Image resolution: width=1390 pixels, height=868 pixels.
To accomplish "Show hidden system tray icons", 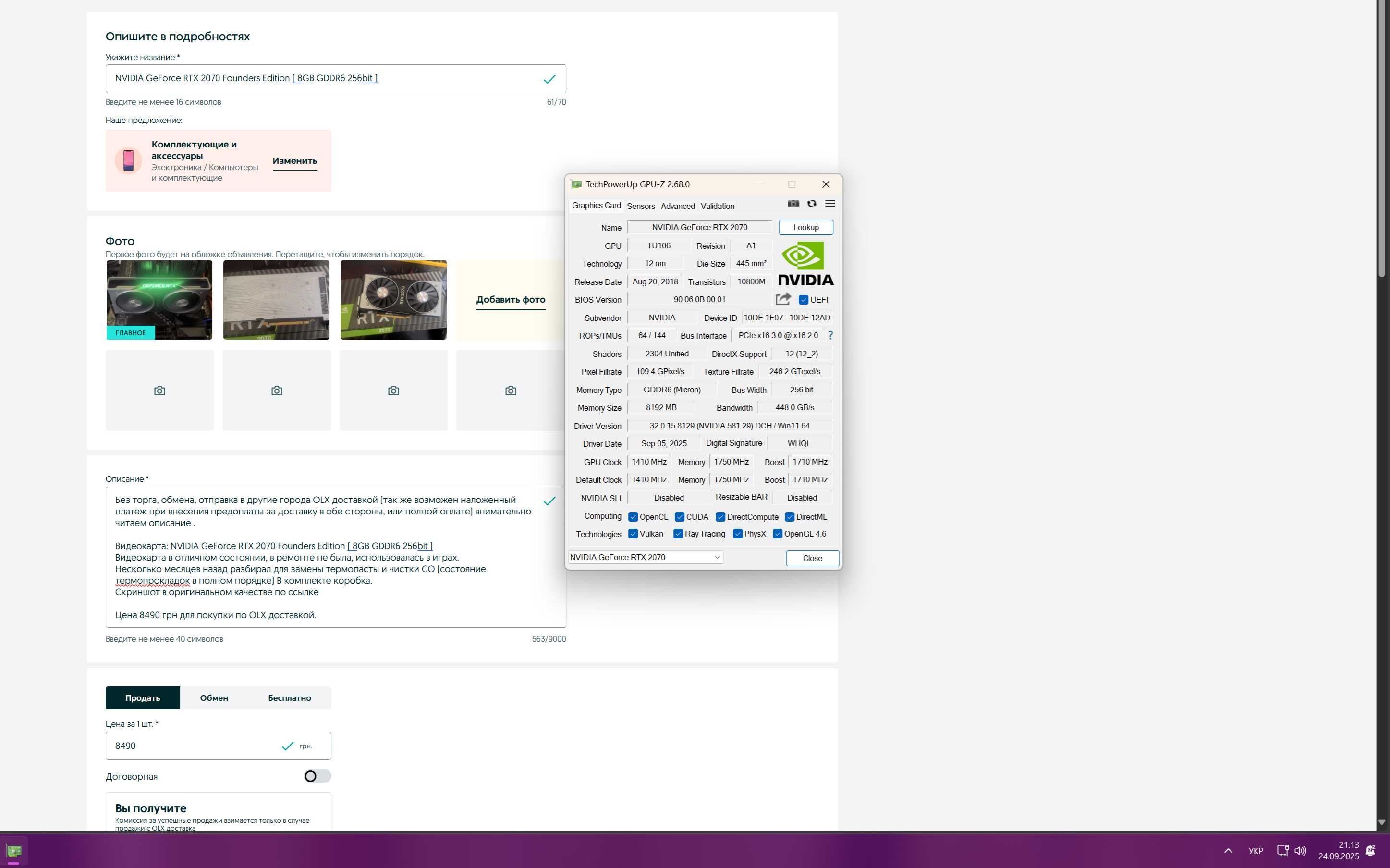I will pyautogui.click(x=1228, y=851).
